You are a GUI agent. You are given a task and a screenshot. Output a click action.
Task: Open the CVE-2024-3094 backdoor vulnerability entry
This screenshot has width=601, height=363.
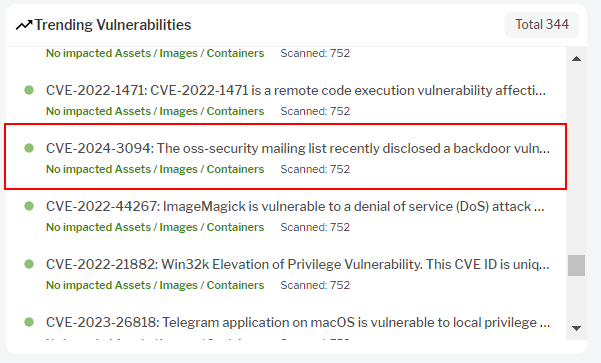(298, 148)
